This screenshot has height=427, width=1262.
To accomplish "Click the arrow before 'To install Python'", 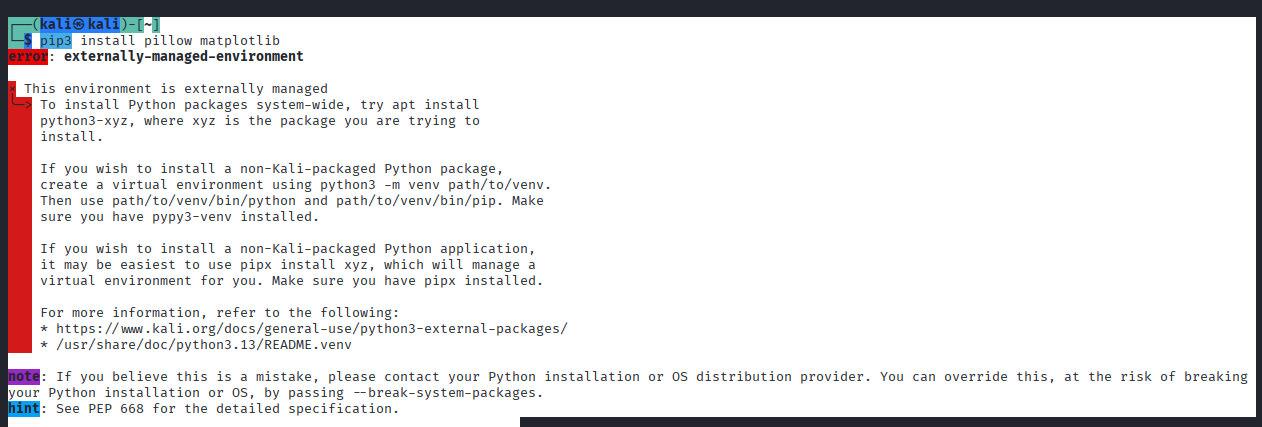I will pos(22,104).
